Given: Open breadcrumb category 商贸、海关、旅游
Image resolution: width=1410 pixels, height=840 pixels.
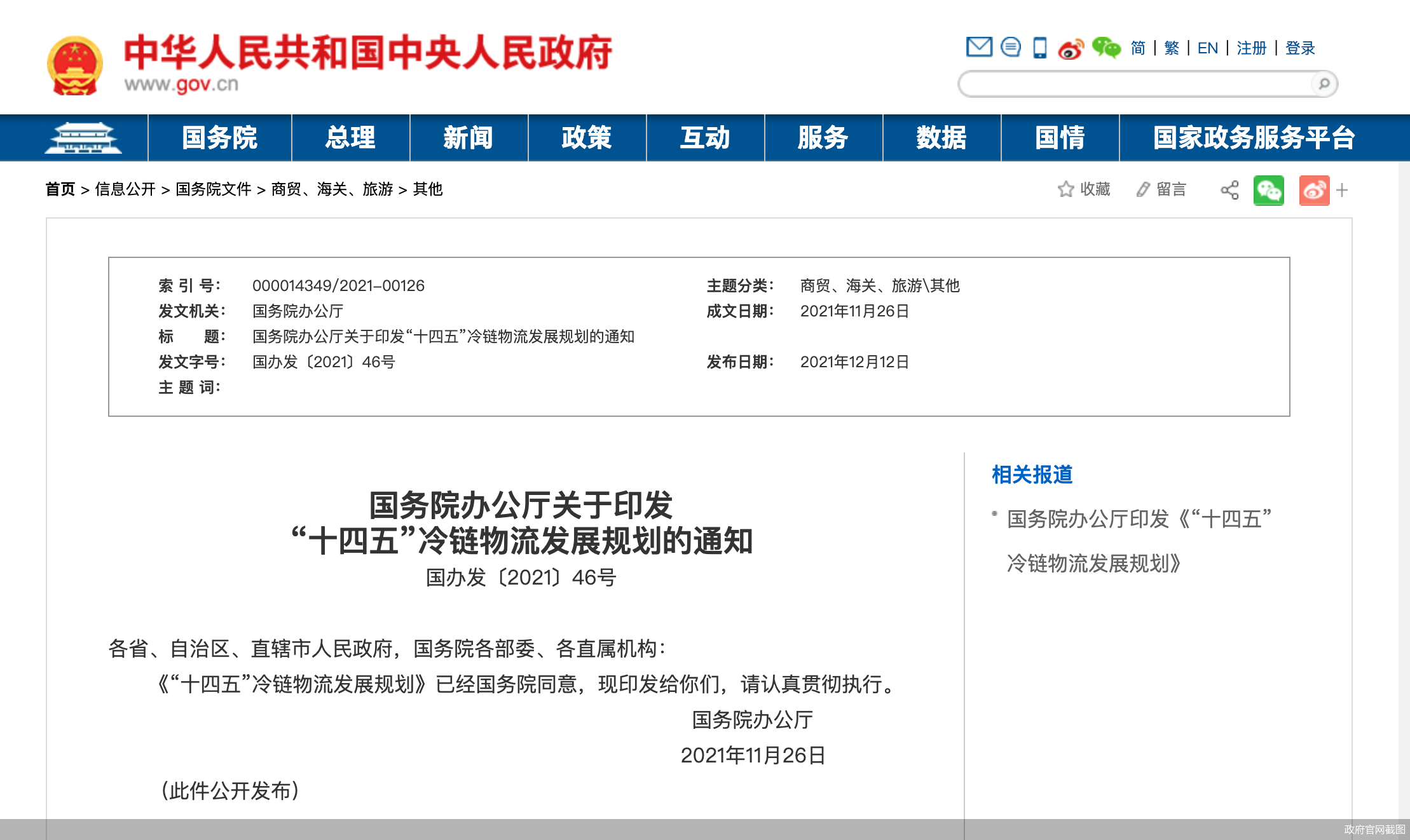Looking at the screenshot, I should 332,189.
